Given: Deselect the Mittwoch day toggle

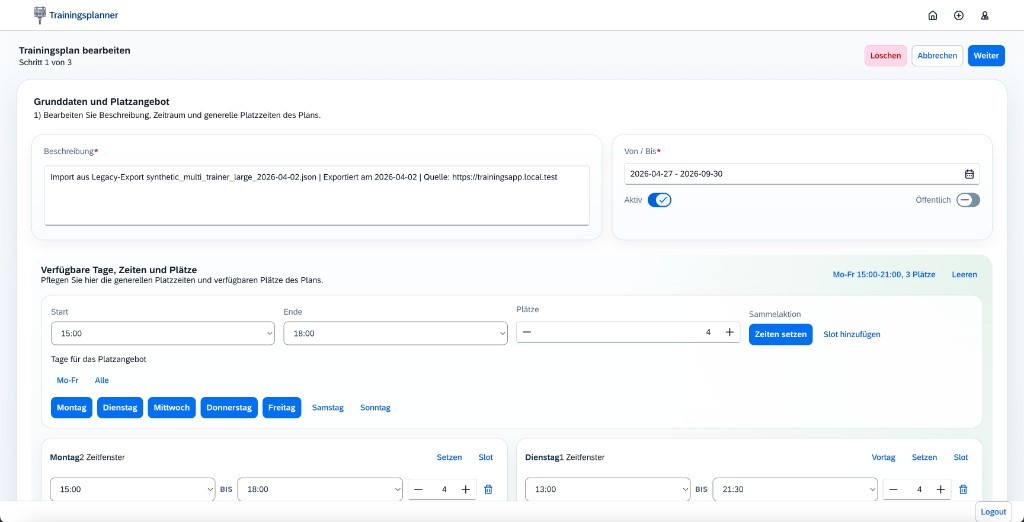Looking at the screenshot, I should click(173, 408).
